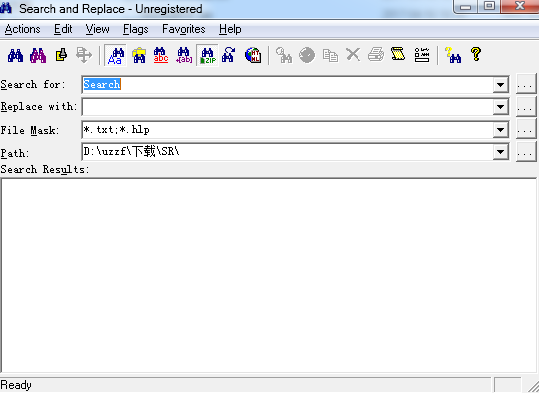539x393 pixels.
Task: Expand the Path dropdown list
Action: coord(500,152)
